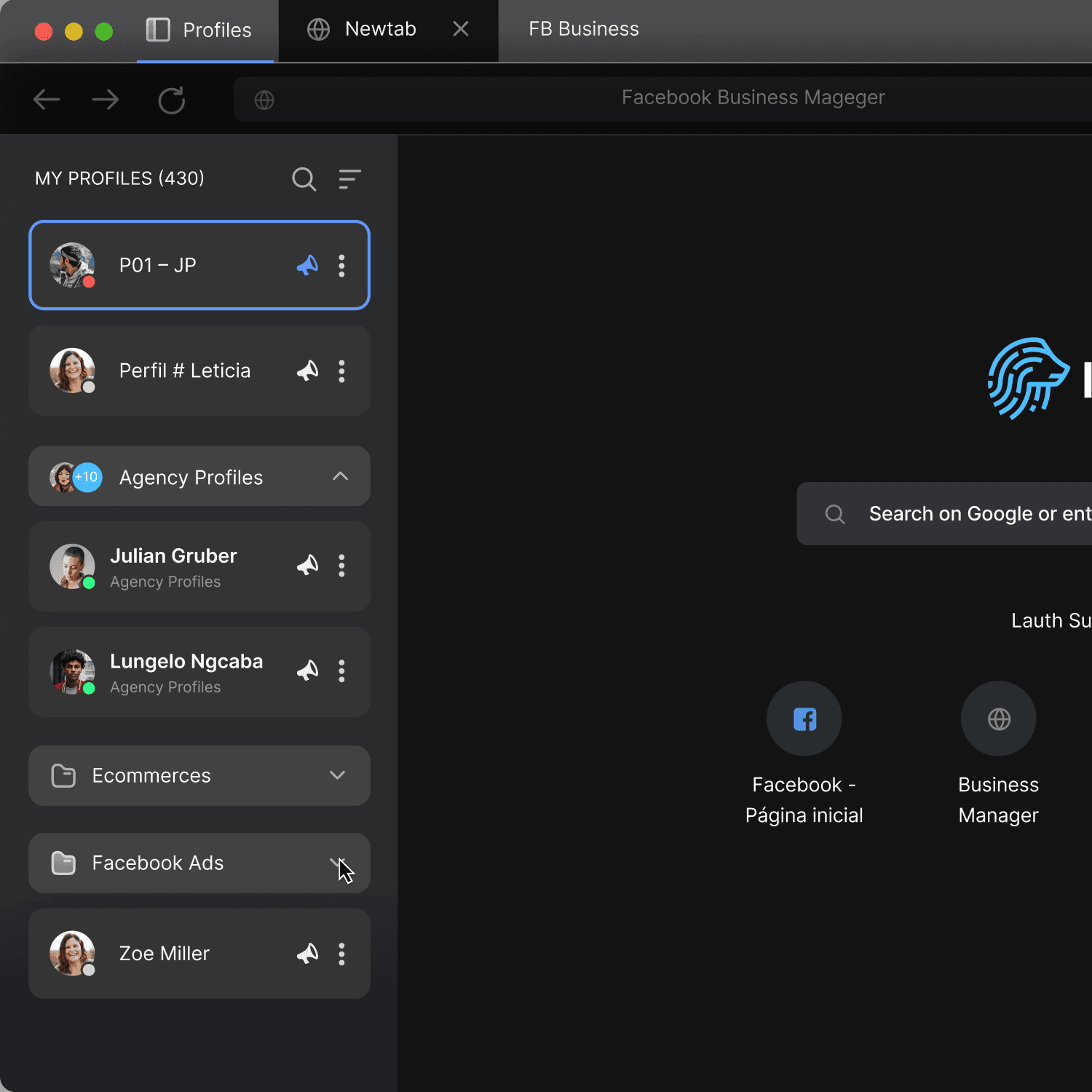1092x1092 pixels.
Task: Click the Lauth Su text
Action: pos(1051,621)
